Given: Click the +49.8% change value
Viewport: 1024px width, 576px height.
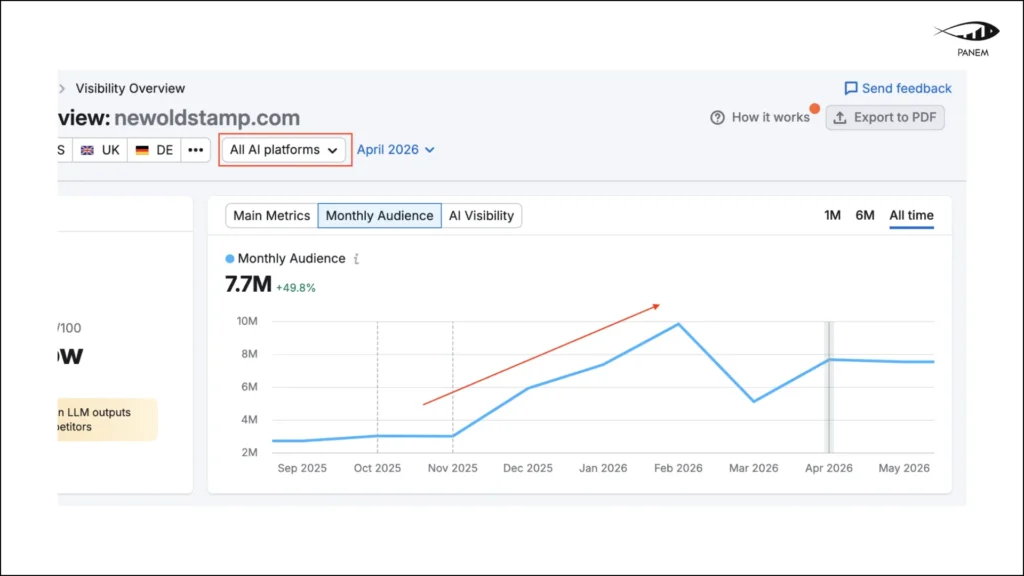Looking at the screenshot, I should [296, 287].
